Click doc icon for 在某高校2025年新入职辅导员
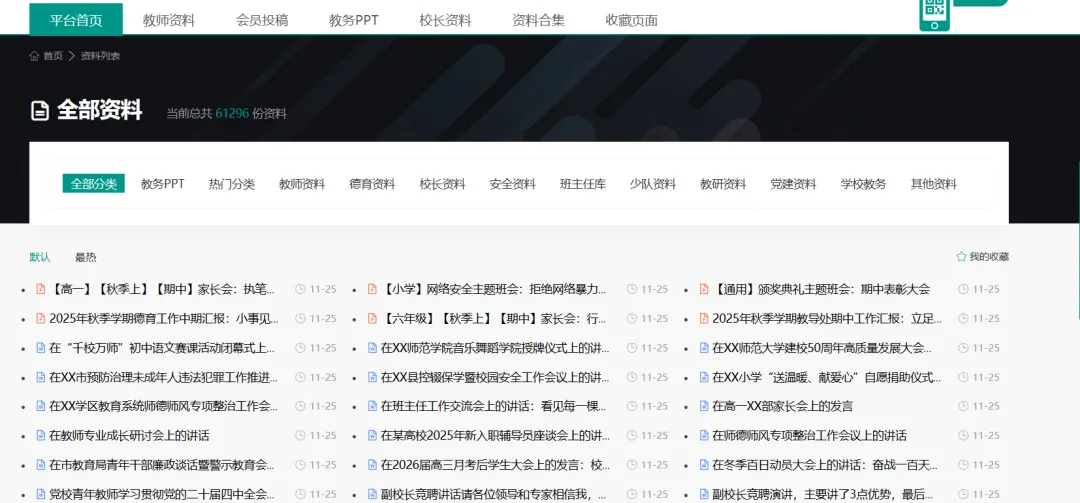Viewport: 1080px width, 503px height. click(372, 435)
